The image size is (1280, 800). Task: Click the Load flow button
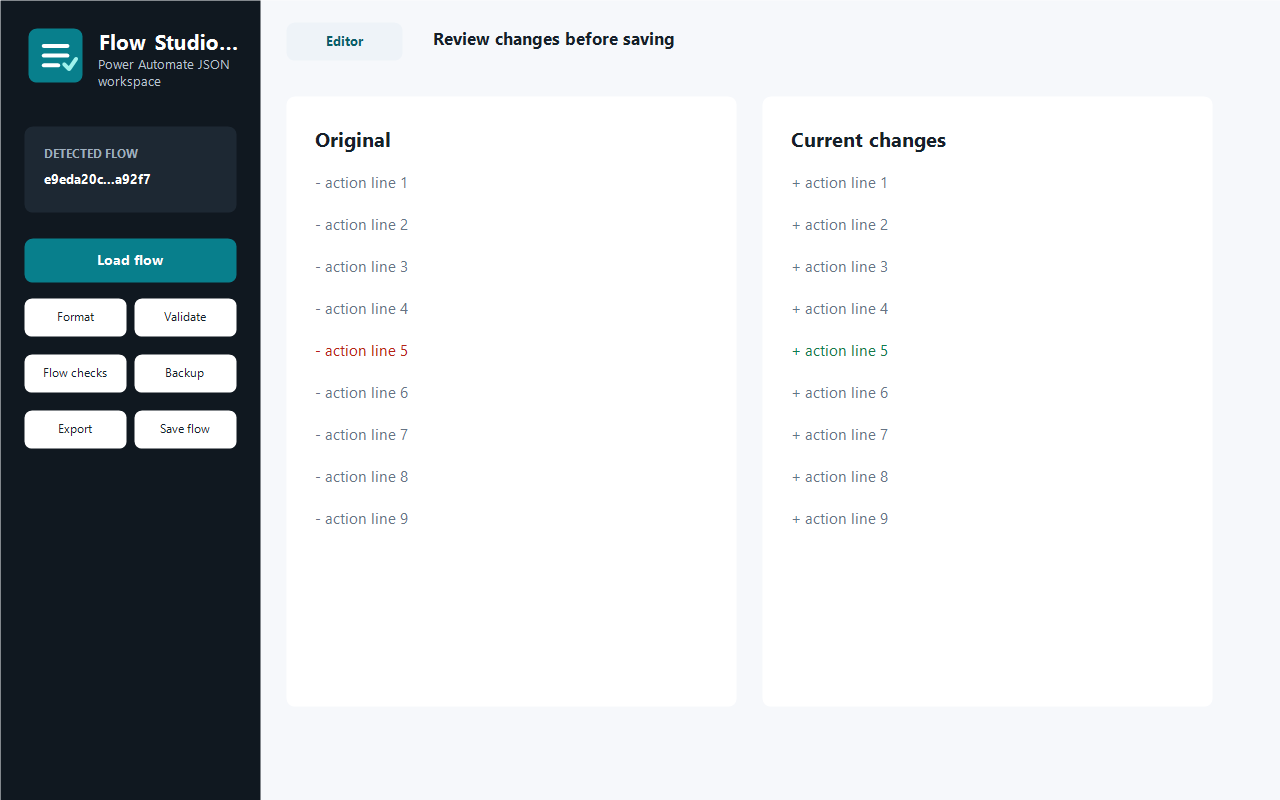pos(130,260)
